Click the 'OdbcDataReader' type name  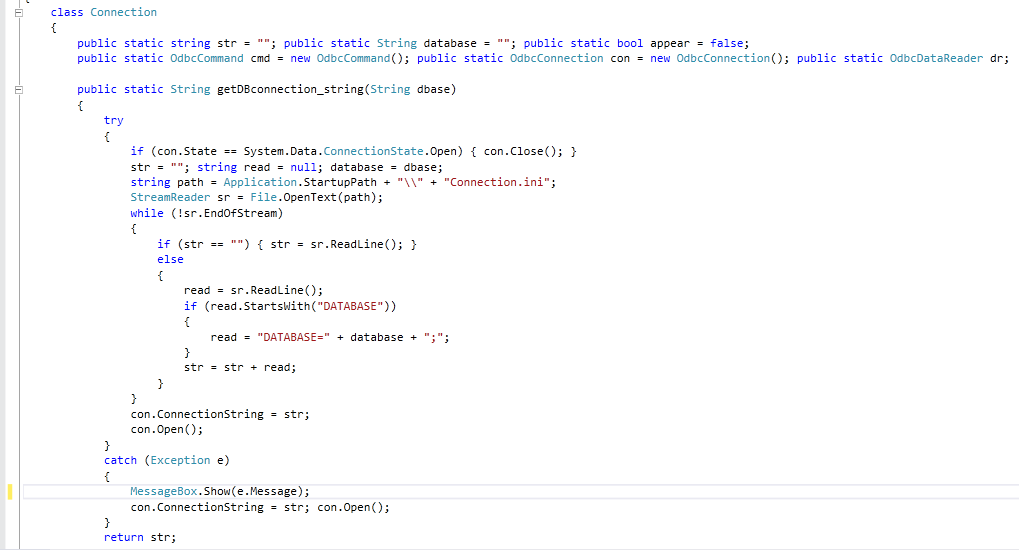(936, 59)
